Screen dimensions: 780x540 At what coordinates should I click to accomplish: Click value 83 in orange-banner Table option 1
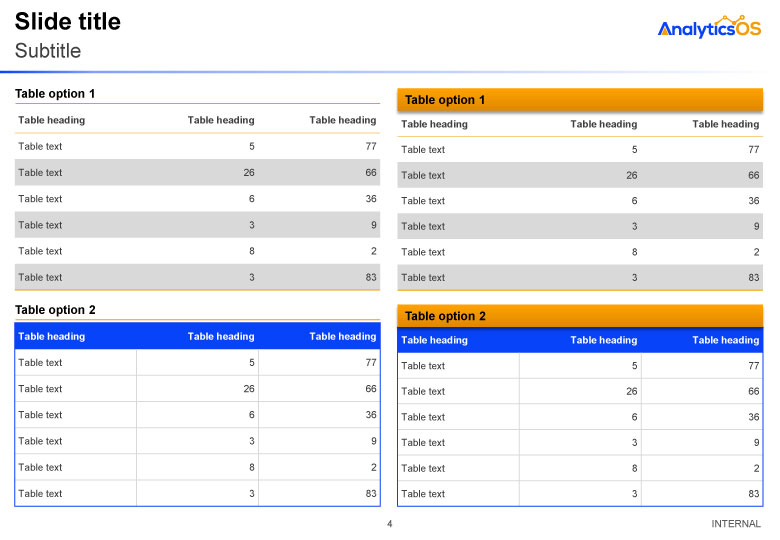click(754, 278)
